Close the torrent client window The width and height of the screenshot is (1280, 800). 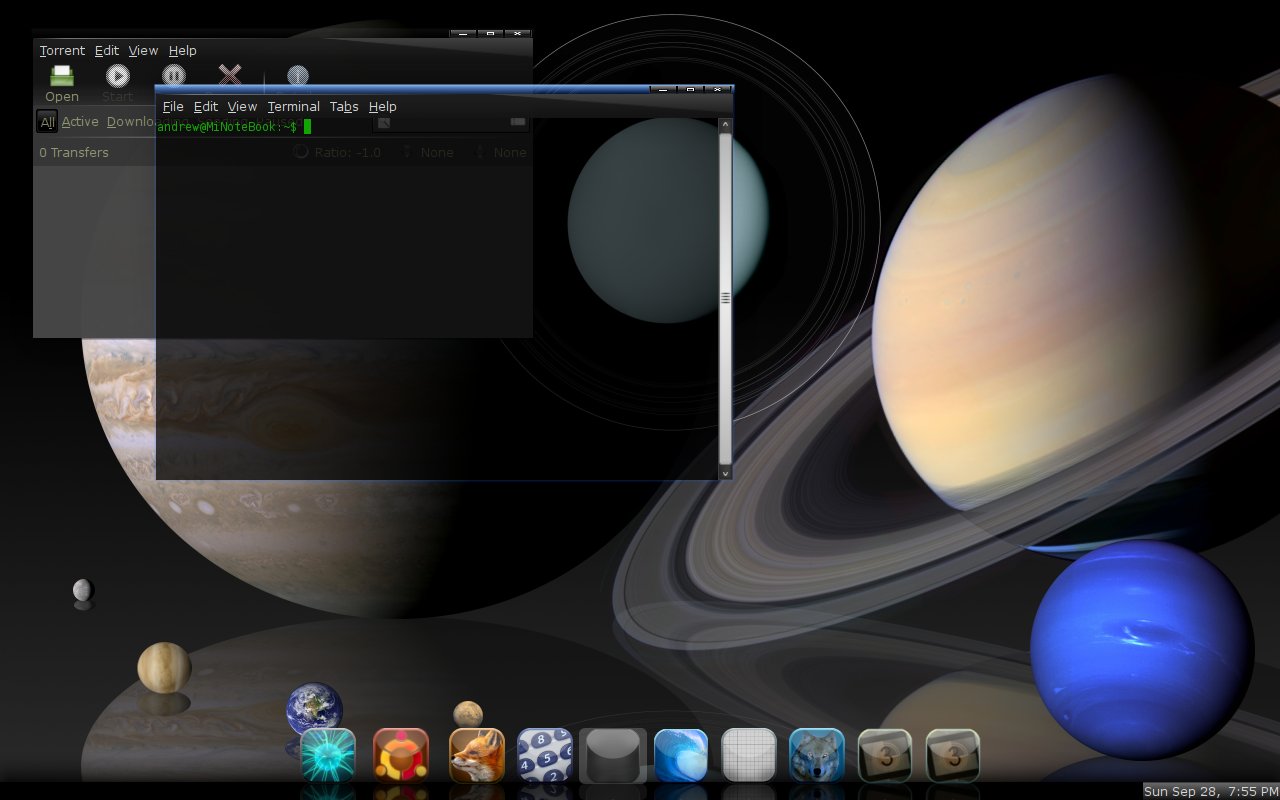[517, 34]
